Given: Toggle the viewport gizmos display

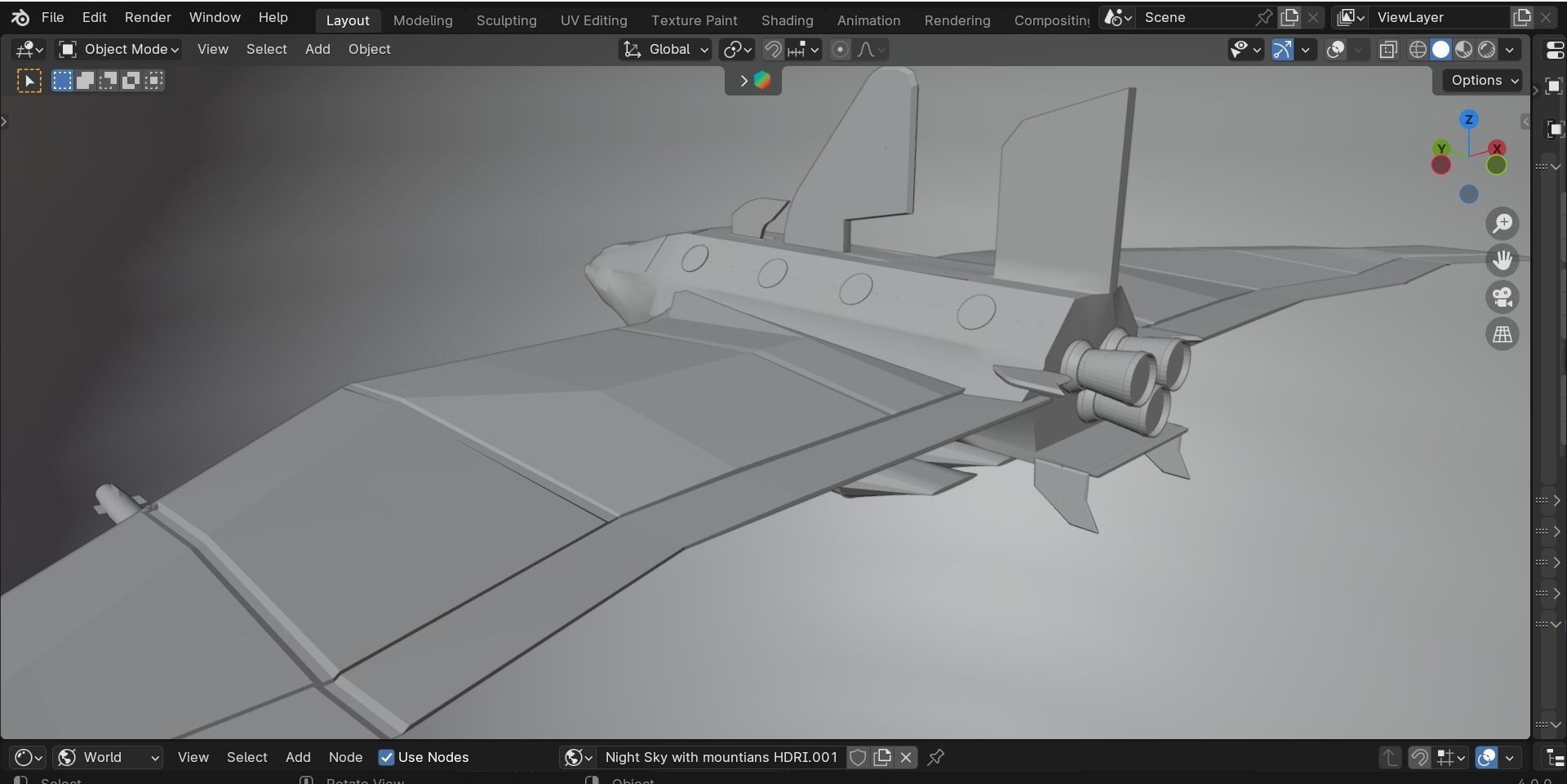Looking at the screenshot, I should 1282,50.
